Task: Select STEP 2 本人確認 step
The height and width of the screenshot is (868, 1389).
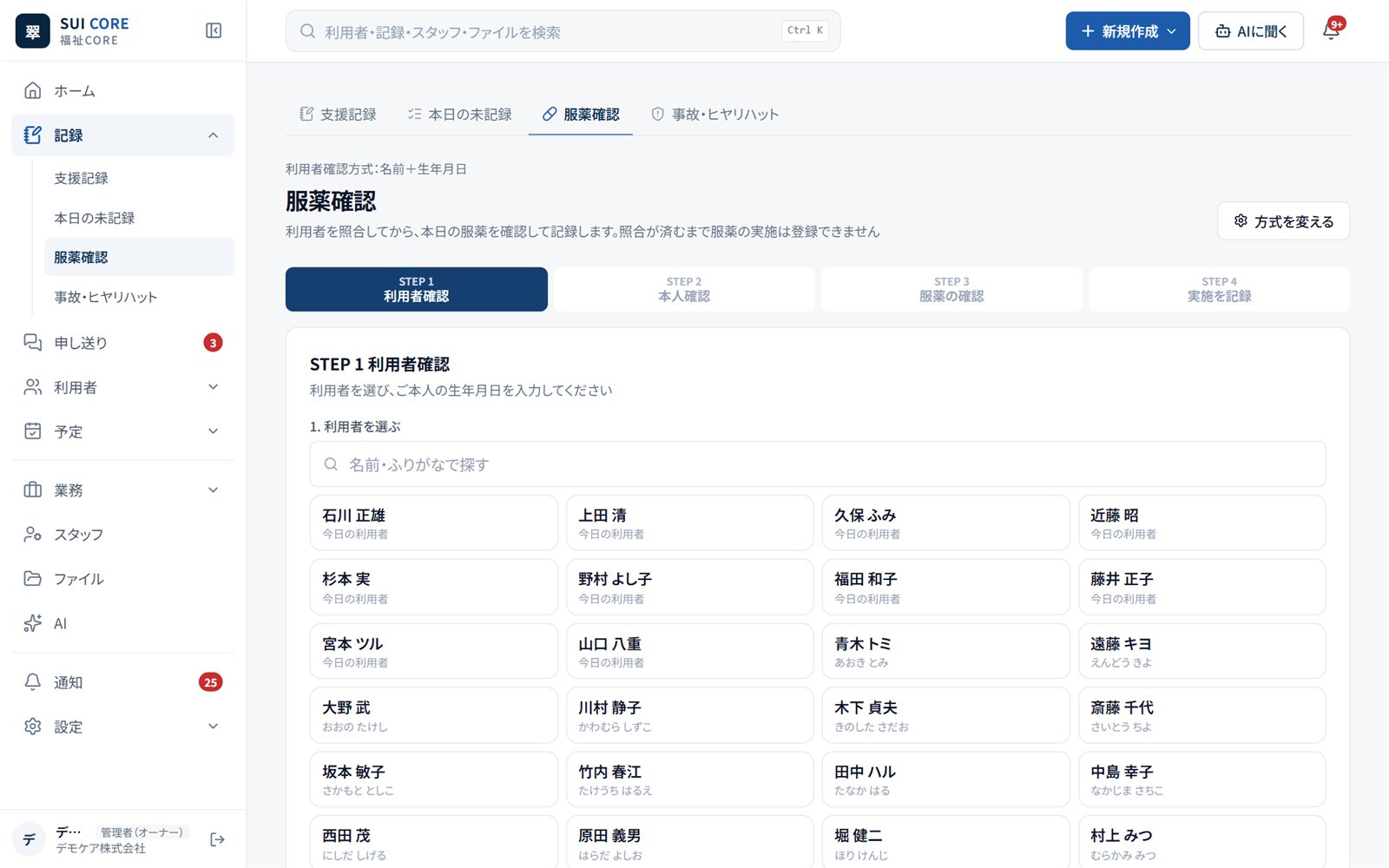Action: click(684, 289)
